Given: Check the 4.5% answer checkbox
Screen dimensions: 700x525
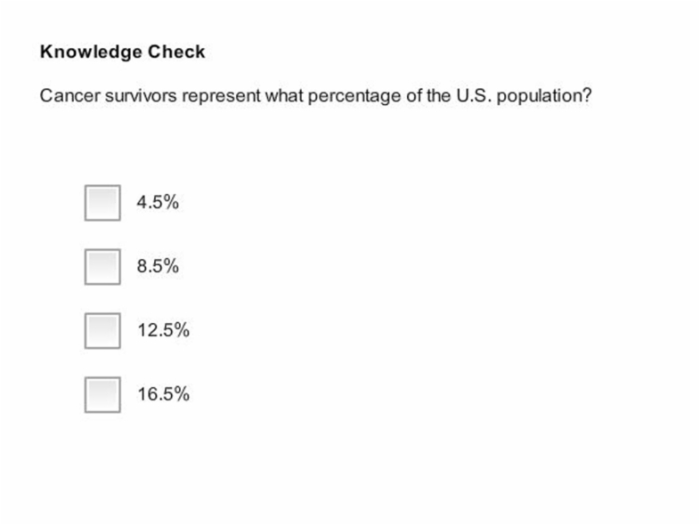Looking at the screenshot, I should (x=102, y=203).
